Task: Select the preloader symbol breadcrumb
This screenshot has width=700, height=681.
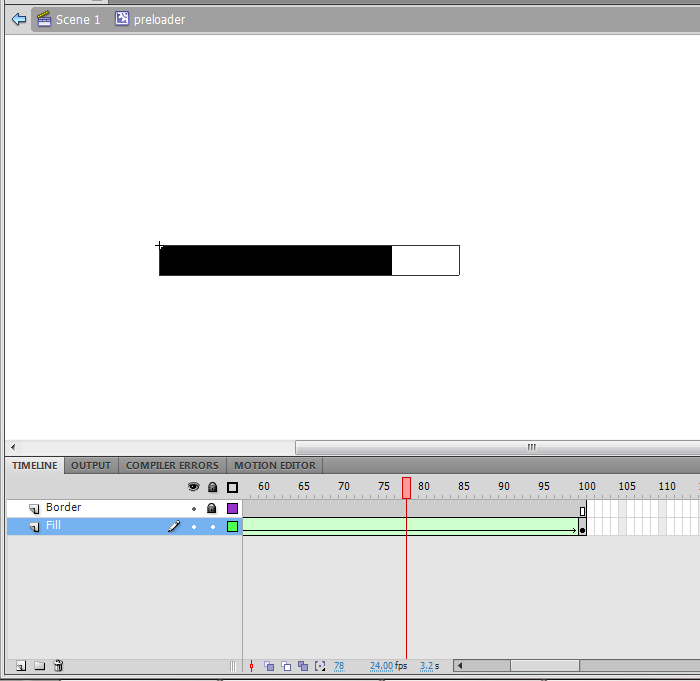Action: click(150, 19)
